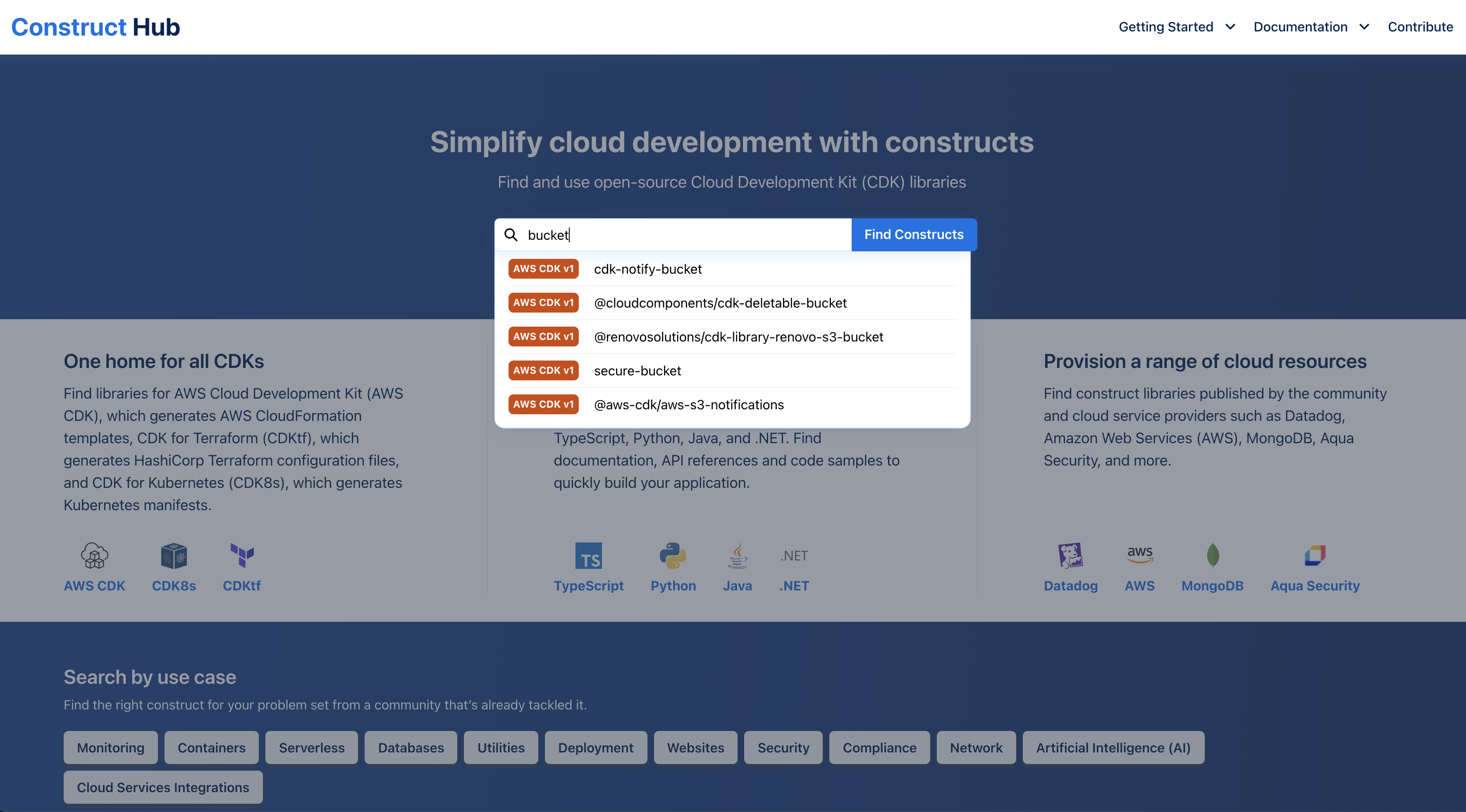1466x812 pixels.
Task: Open the AWS provider text link
Action: click(1140, 585)
